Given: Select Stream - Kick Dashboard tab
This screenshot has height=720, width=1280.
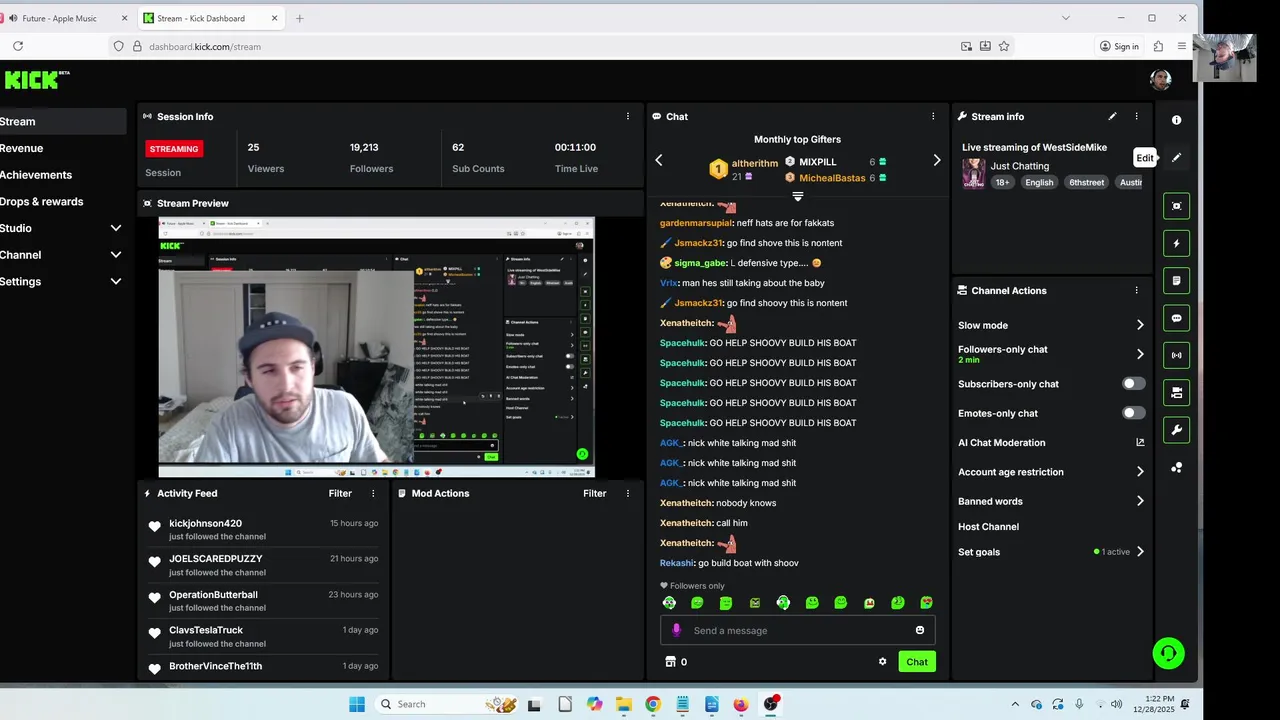Looking at the screenshot, I should (x=212, y=18).
